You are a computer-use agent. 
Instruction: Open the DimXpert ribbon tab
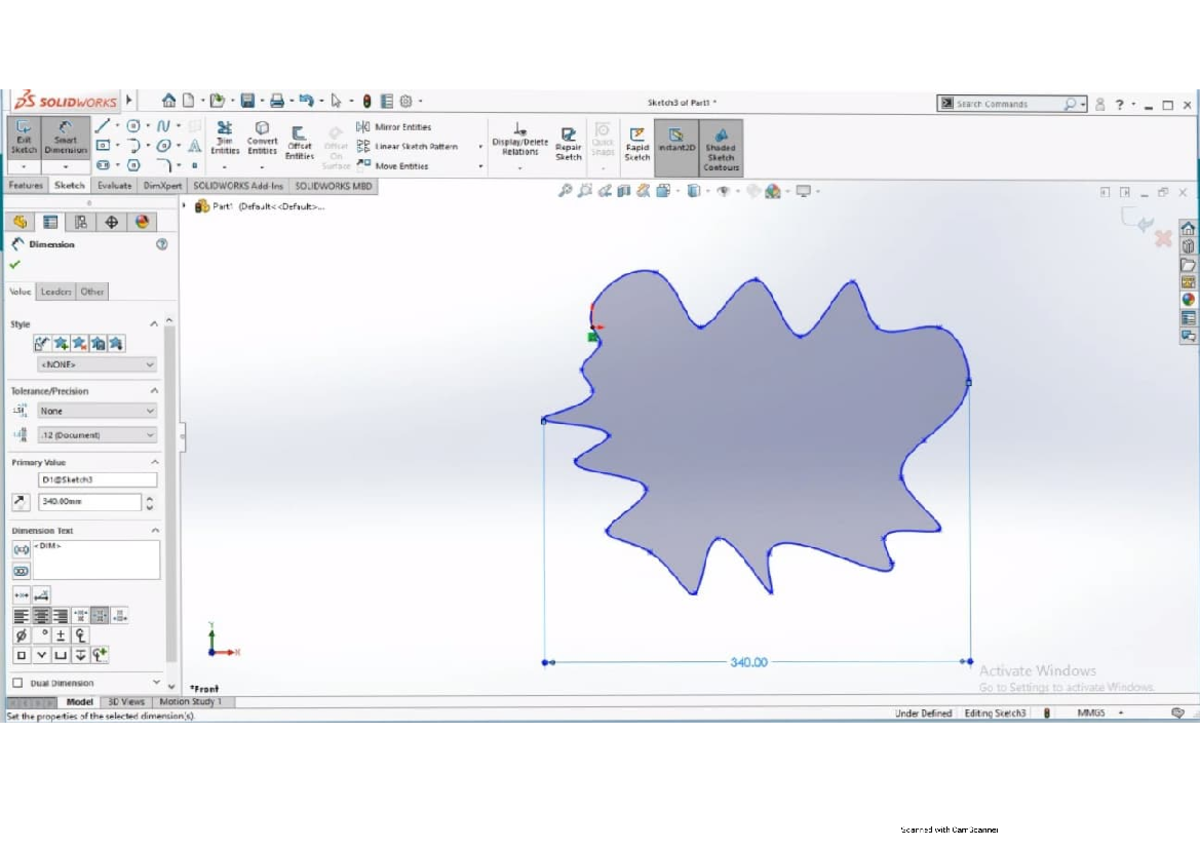[x=163, y=186]
